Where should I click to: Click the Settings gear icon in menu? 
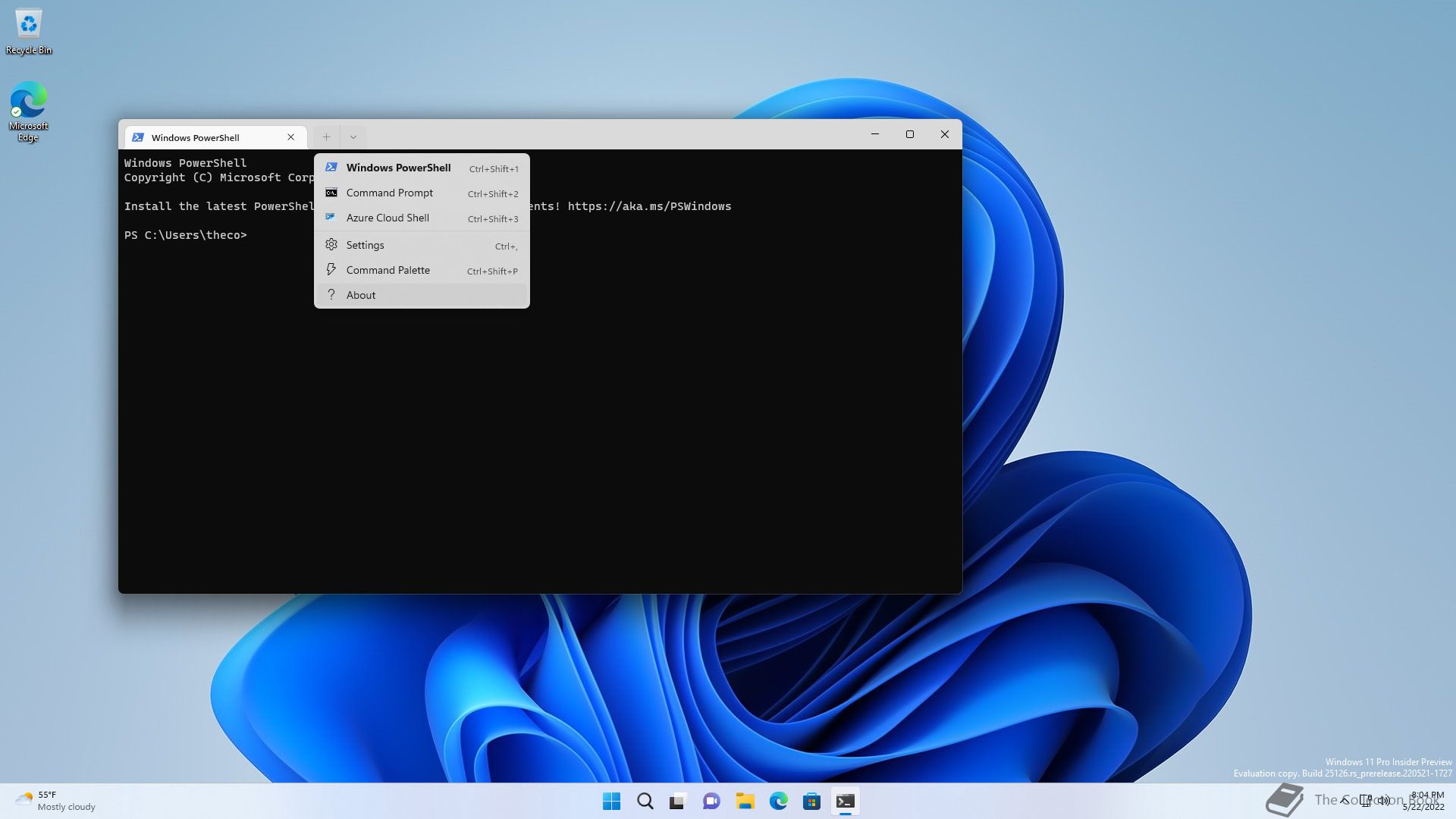(x=331, y=245)
